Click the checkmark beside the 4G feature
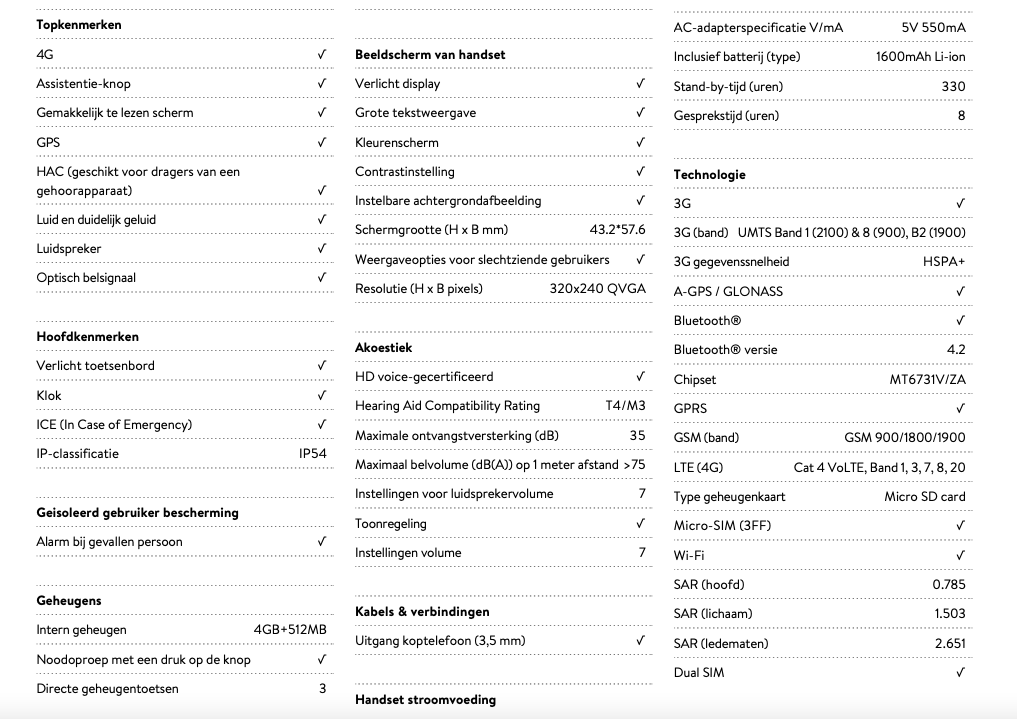Viewport: 1017px width, 719px height. pyautogui.click(x=322, y=54)
